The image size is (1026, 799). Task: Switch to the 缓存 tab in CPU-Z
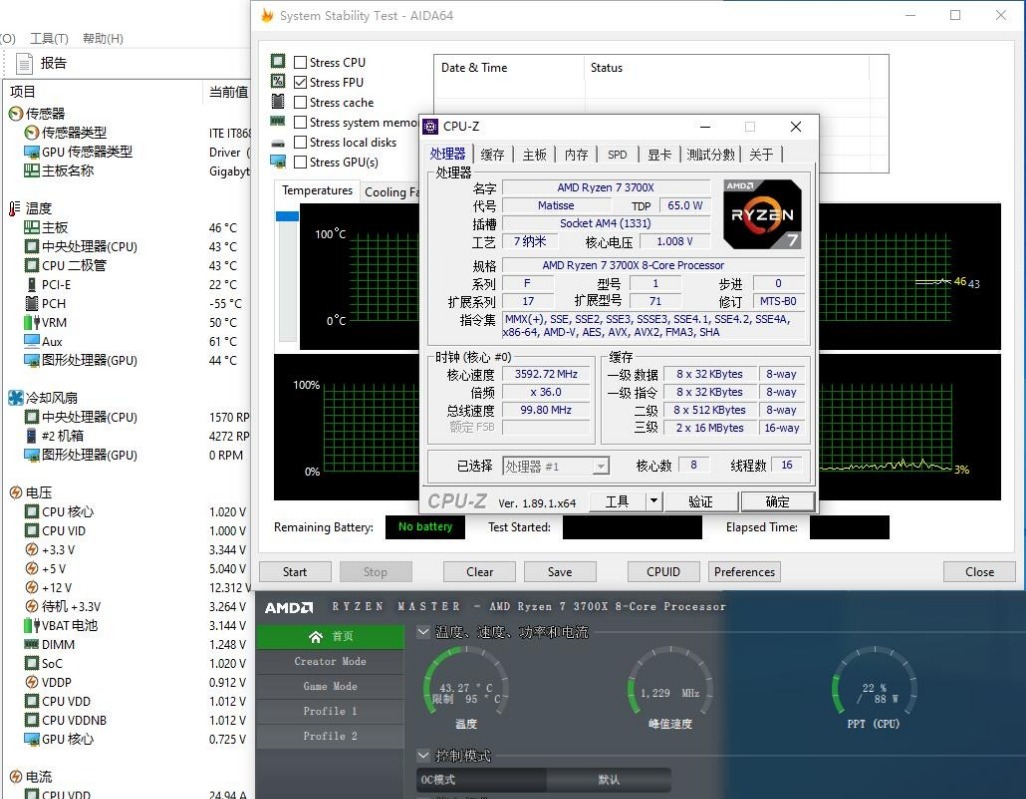click(x=493, y=154)
